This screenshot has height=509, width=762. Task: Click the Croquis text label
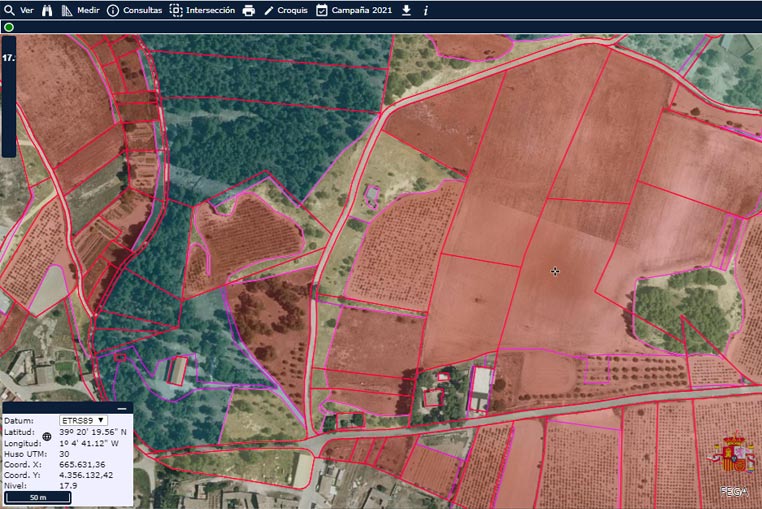click(x=292, y=10)
